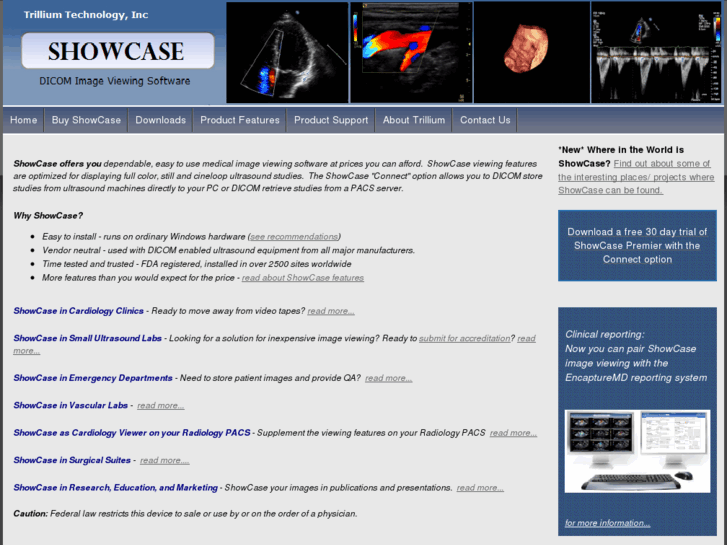Follow the 'see recommendations' link
The image size is (727, 545).
tap(294, 237)
